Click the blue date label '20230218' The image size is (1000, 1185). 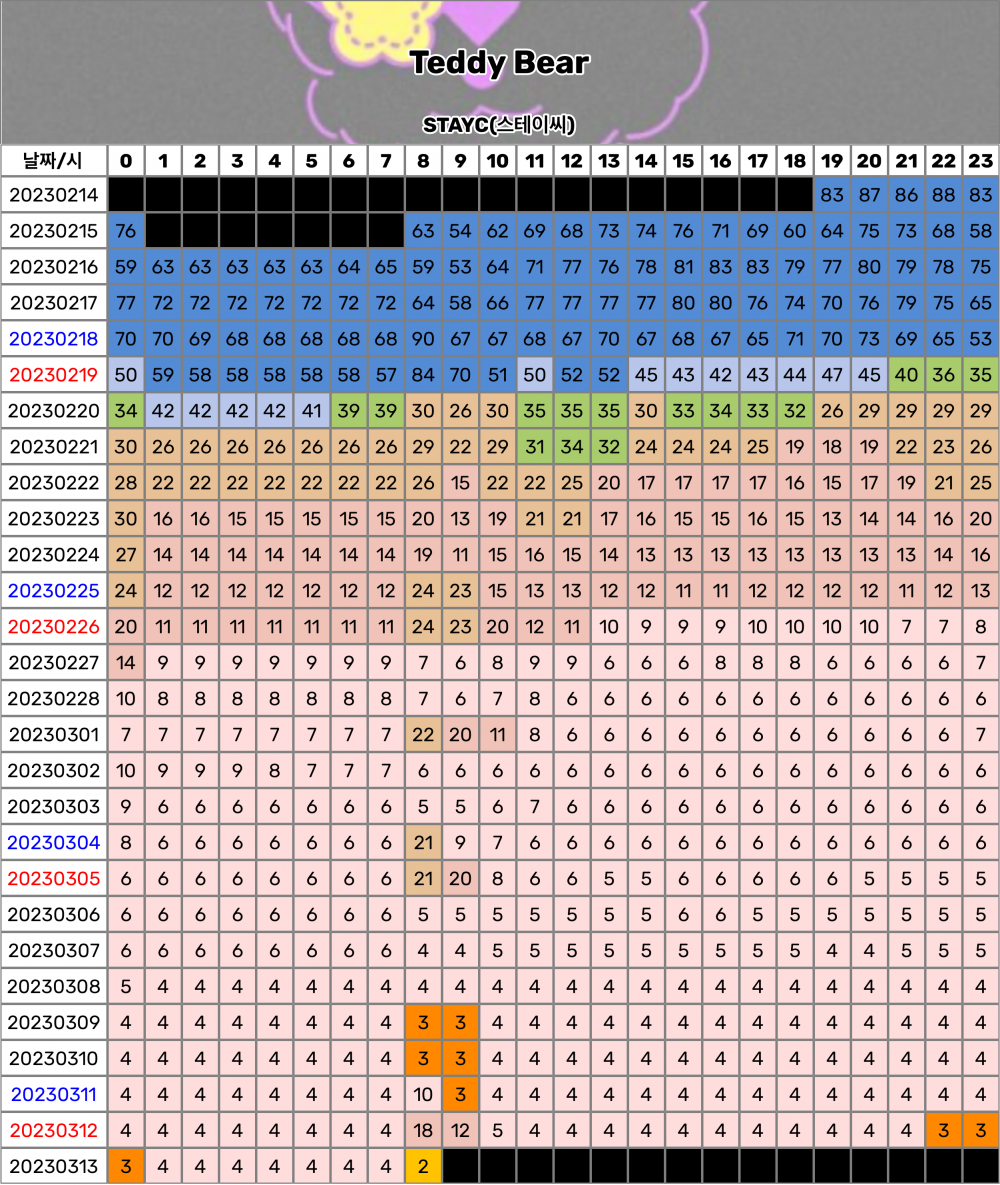coord(54,339)
